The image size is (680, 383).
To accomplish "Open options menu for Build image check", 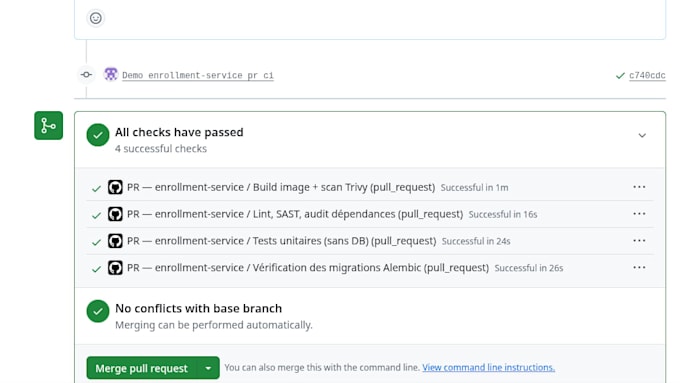I will click(x=639, y=187).
